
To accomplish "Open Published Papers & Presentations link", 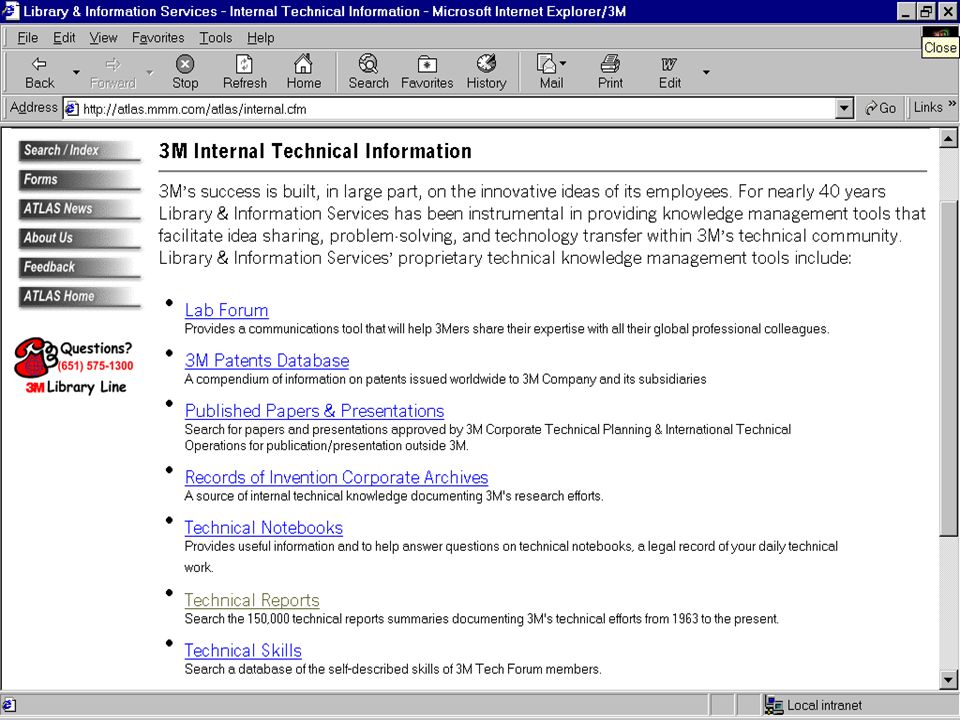I will click(314, 411).
